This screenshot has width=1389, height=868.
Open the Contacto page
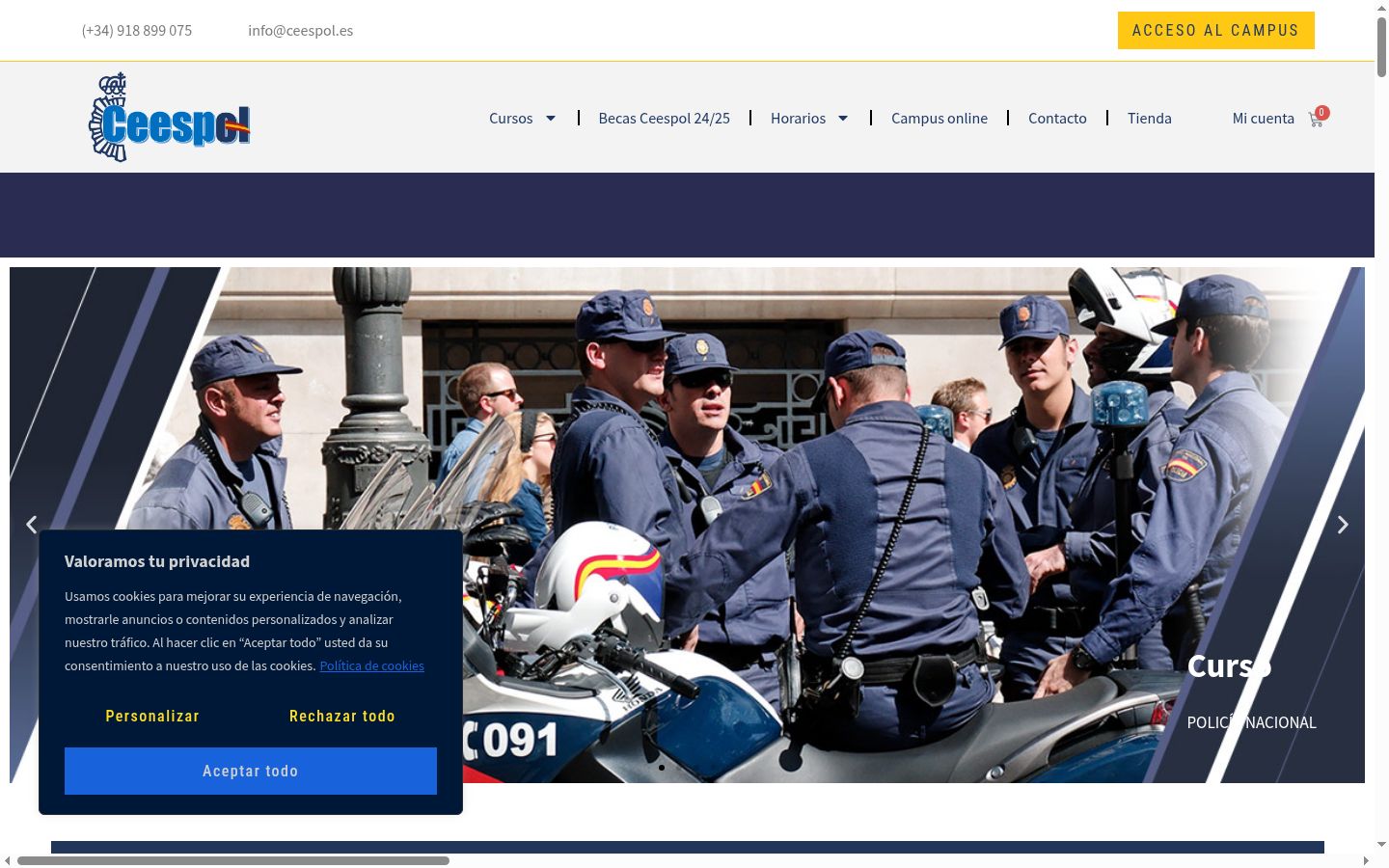pos(1057,118)
